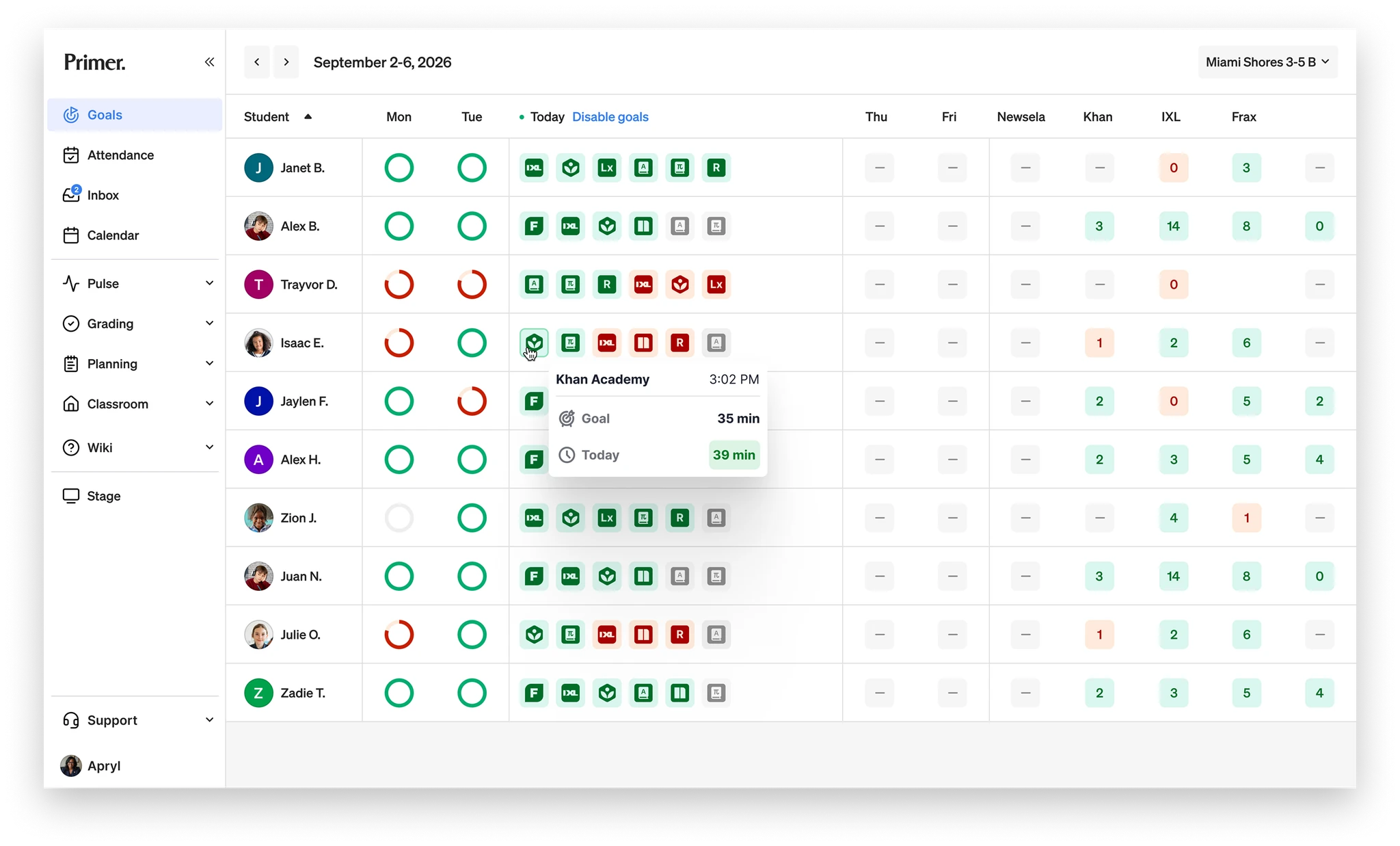
Task: Click Isaac E.'s red book icon
Action: 643,343
